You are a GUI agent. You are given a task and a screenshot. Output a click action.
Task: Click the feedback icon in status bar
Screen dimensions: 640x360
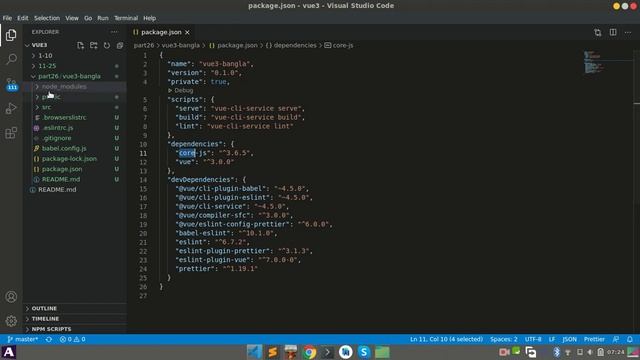coord(616,339)
